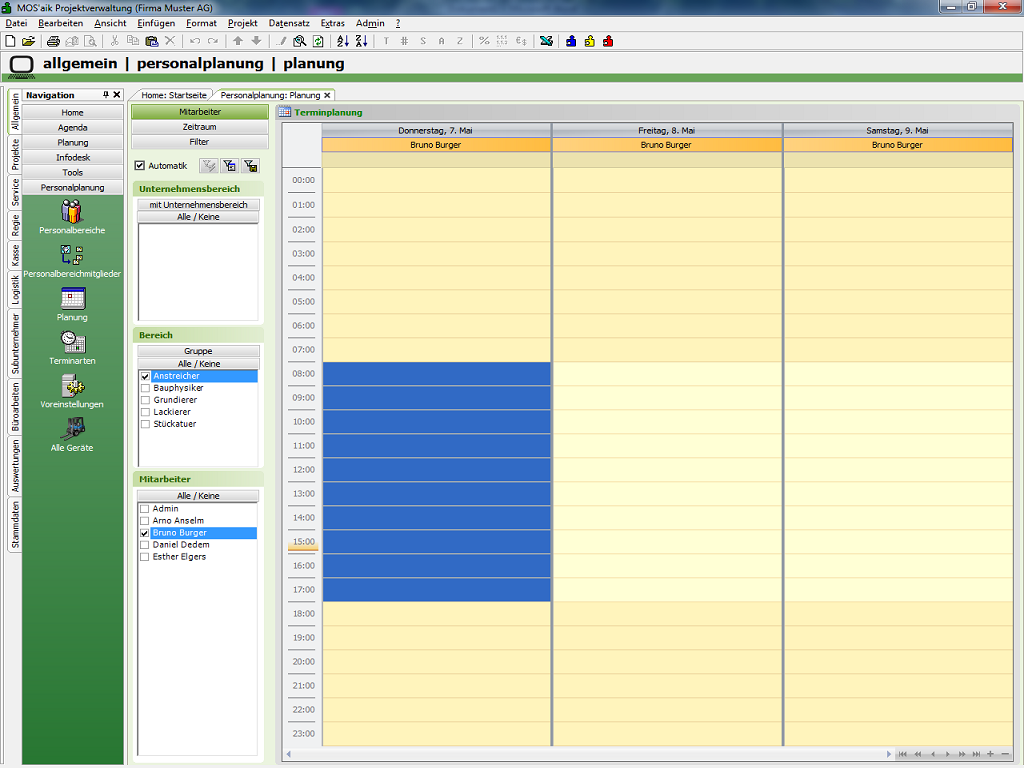Open the Alle Geräte forklift icon
Viewport: 1024px width, 768px height.
72,429
